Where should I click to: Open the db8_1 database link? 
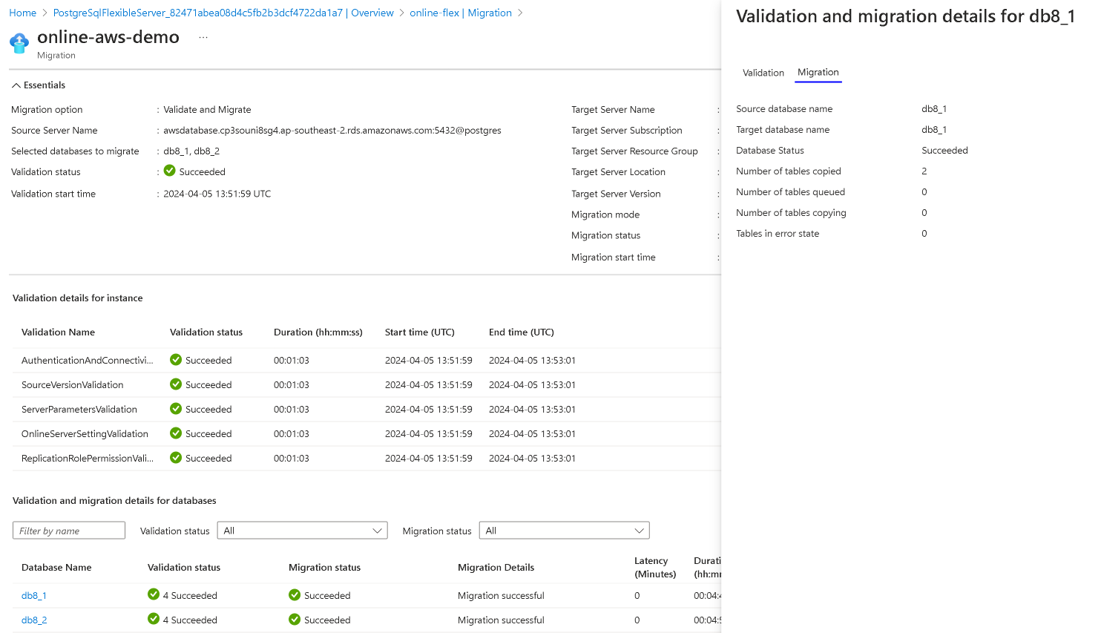34,596
